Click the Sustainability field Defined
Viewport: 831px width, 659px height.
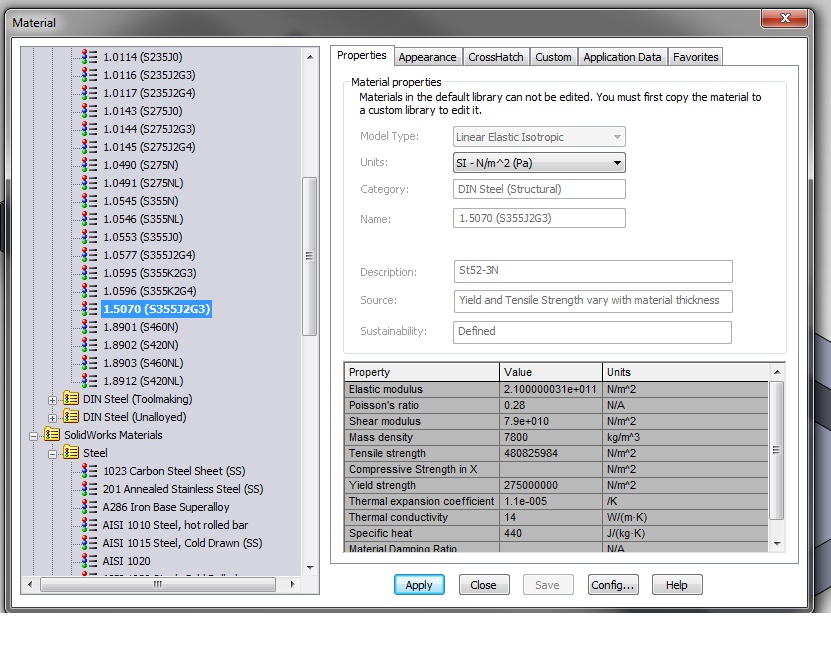[x=593, y=332]
